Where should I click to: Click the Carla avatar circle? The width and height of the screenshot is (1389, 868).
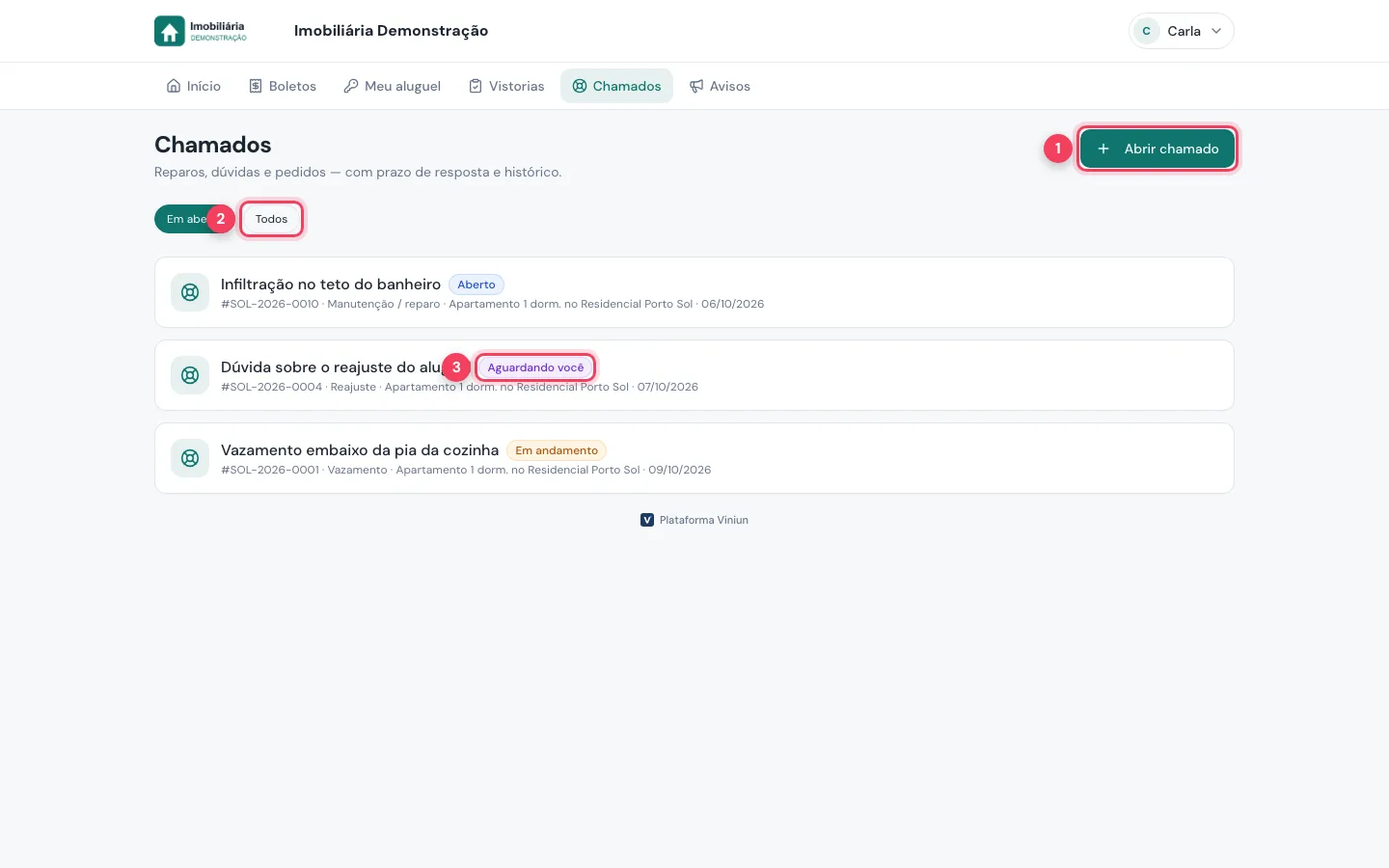(x=1146, y=31)
